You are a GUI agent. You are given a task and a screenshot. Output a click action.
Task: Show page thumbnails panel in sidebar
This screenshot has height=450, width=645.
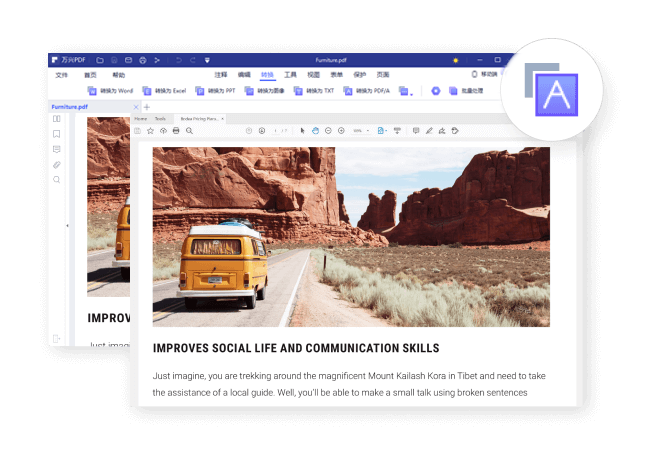coord(57,119)
